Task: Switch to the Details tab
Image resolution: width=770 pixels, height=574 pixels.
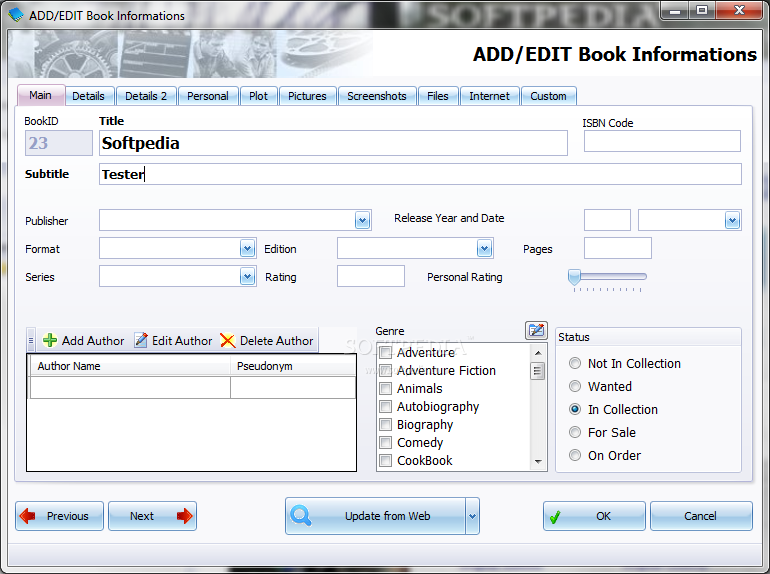Action: 89,96
